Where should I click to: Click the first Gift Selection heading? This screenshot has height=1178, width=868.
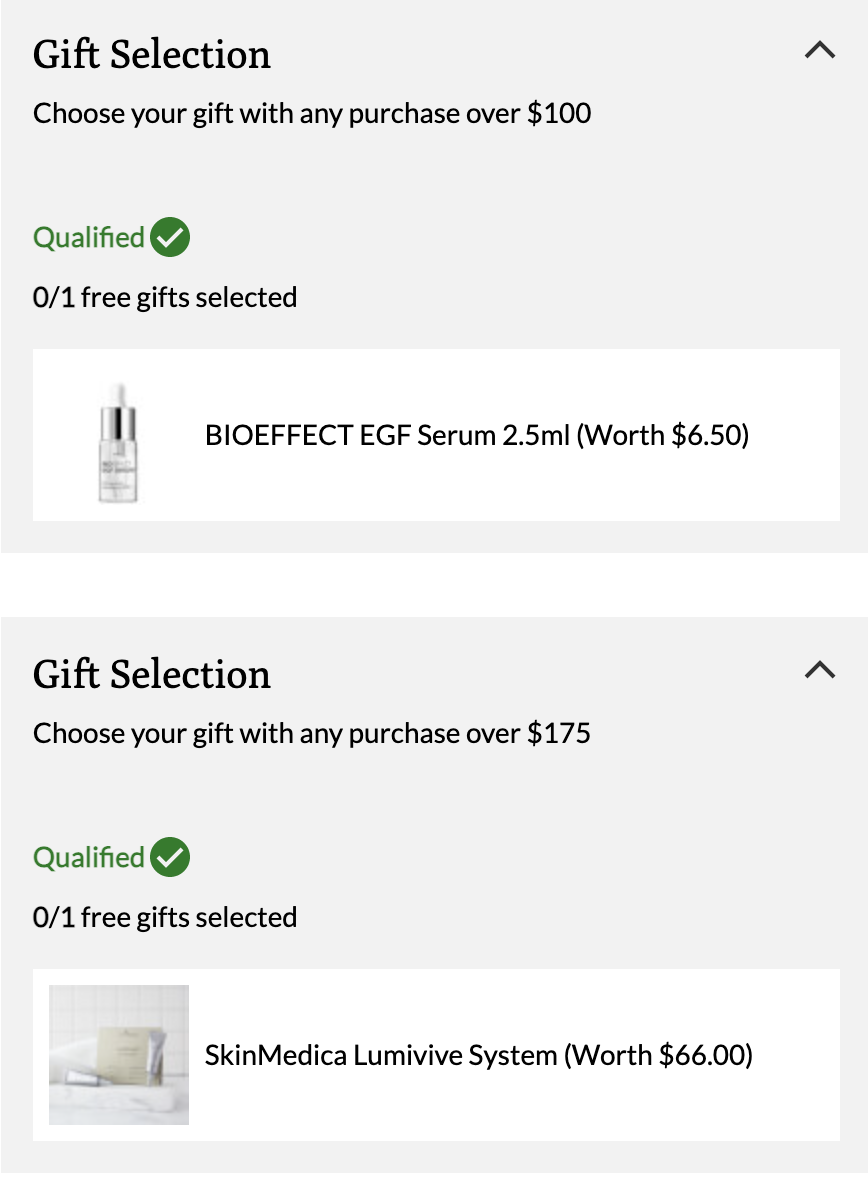tap(152, 55)
